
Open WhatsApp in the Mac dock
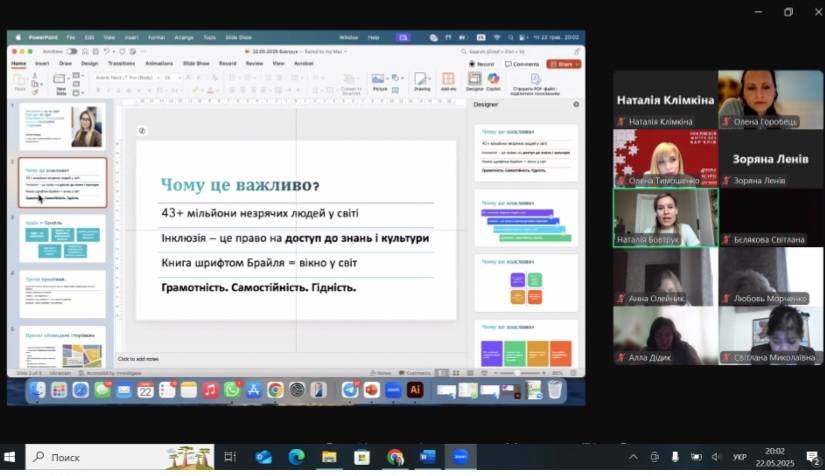(232, 389)
